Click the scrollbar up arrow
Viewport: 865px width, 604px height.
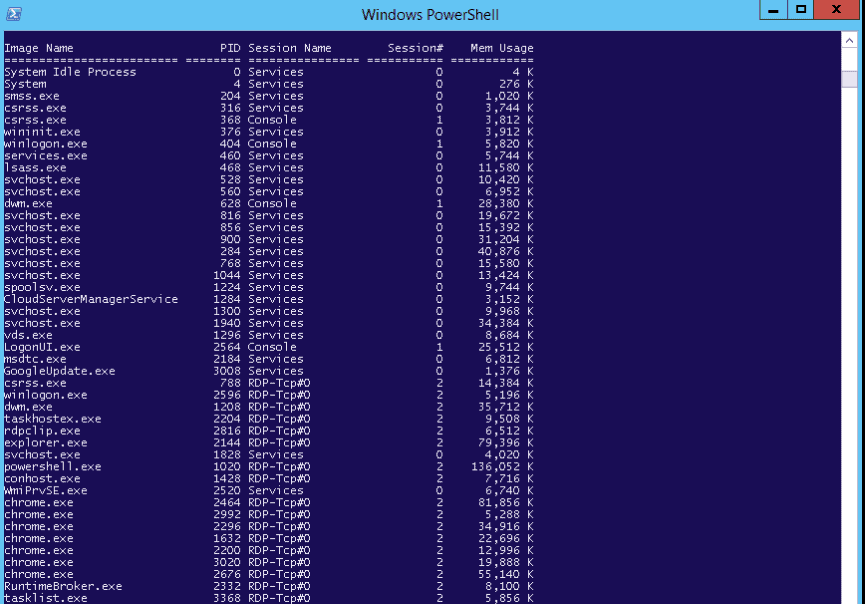(850, 40)
